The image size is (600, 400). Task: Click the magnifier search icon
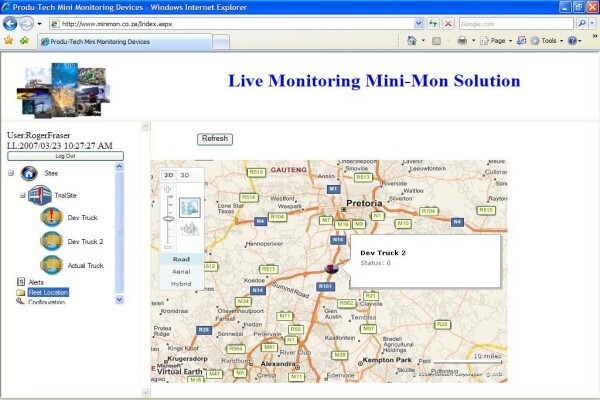[582, 24]
